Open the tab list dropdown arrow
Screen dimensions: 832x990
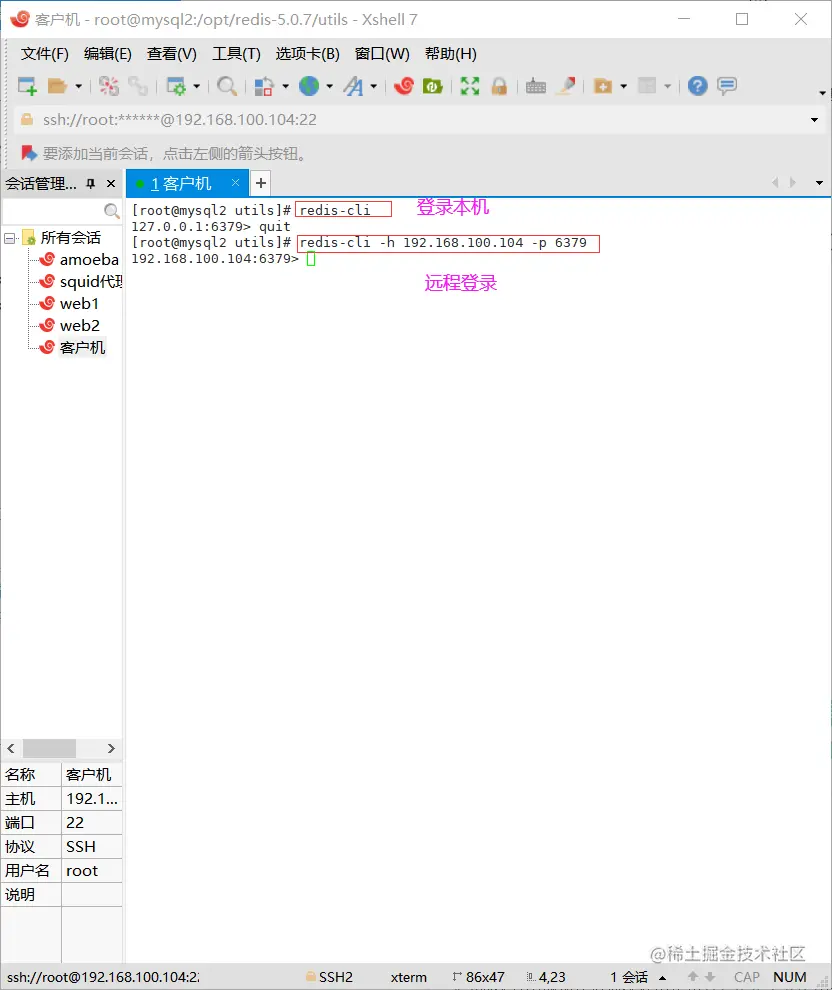[819, 183]
